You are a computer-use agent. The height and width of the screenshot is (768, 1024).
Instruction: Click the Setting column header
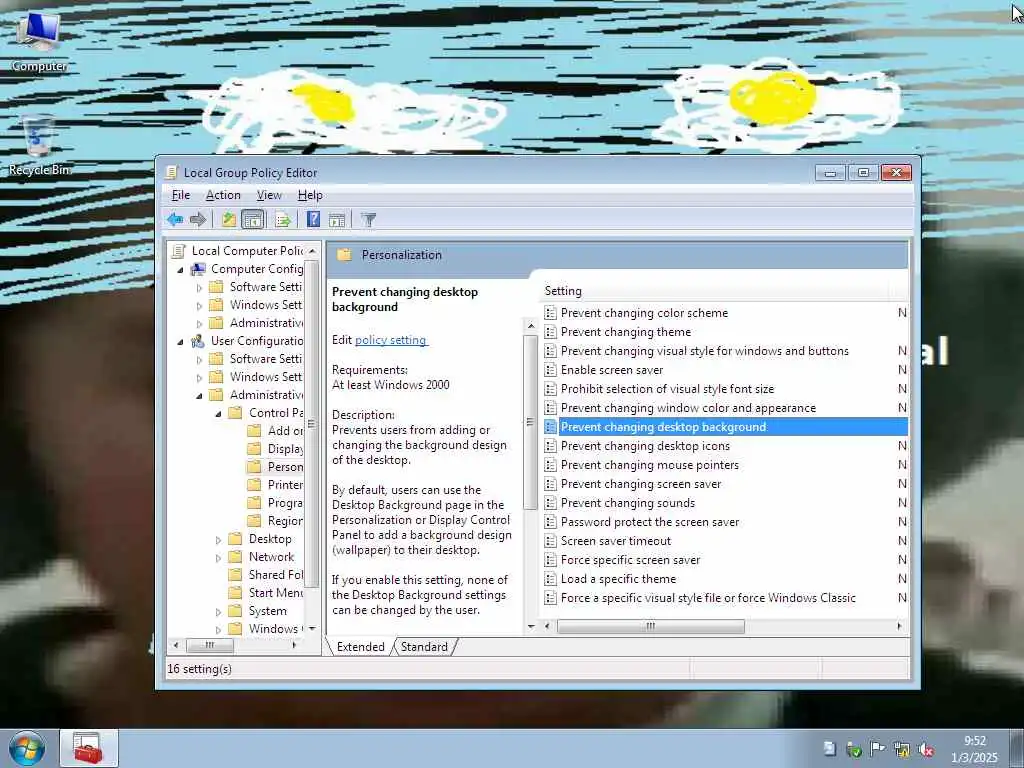(715, 291)
